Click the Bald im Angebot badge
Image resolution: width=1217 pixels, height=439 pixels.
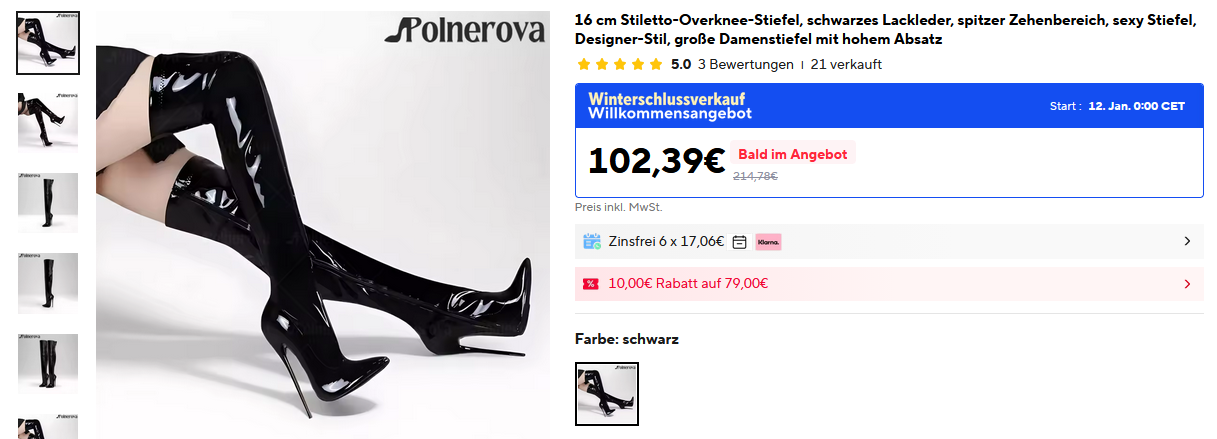pos(793,154)
